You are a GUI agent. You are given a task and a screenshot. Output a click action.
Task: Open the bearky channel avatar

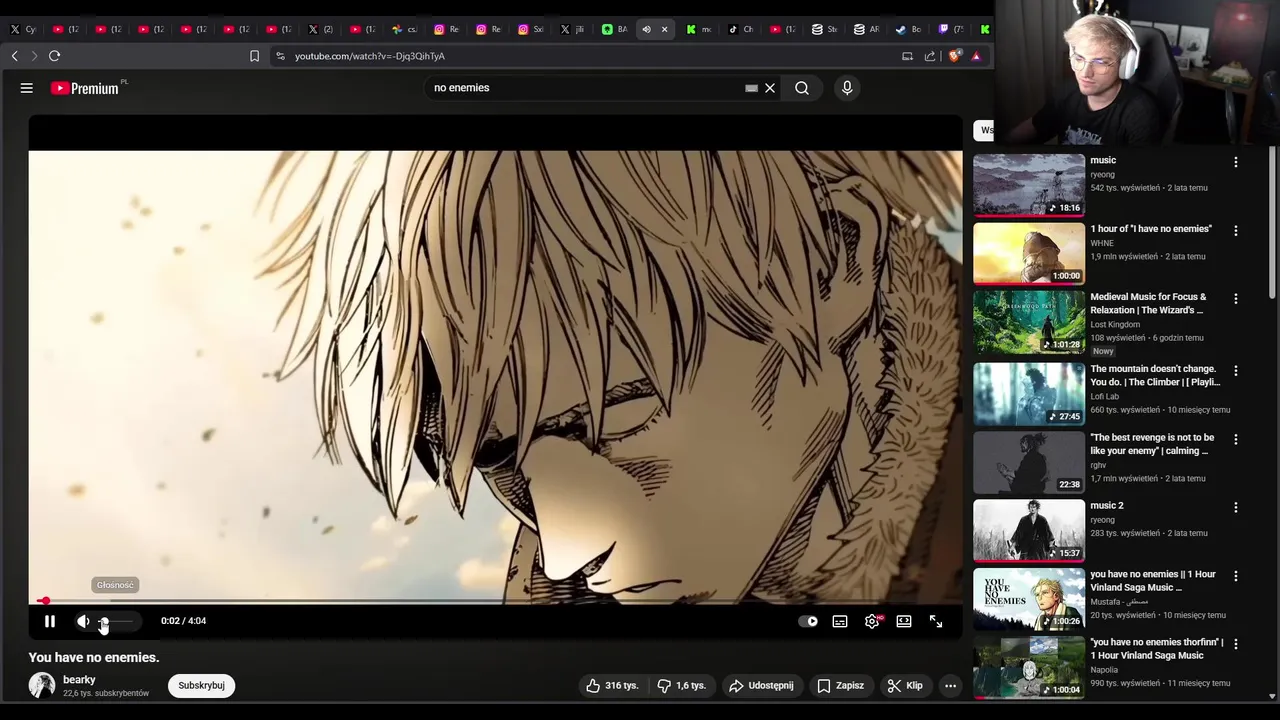(42, 685)
